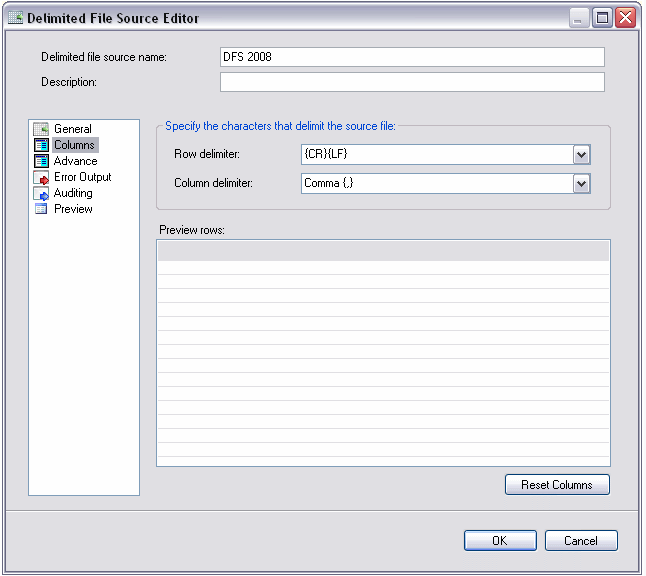Viewport: 646px width, 576px height.
Task: Click the Error Output red arrow icon
Action: pos(41,177)
